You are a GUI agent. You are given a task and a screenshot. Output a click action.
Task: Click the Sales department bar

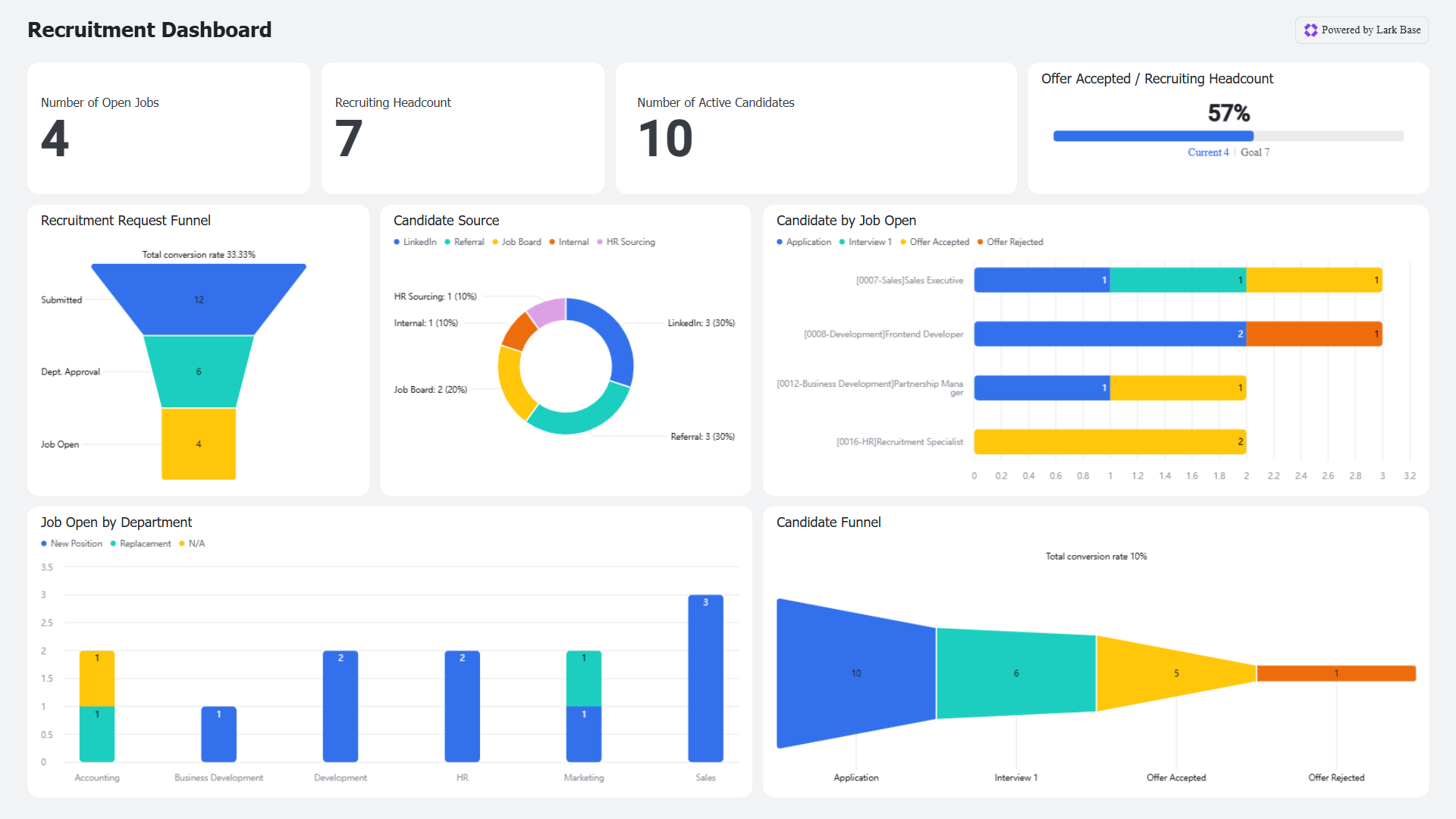705,679
